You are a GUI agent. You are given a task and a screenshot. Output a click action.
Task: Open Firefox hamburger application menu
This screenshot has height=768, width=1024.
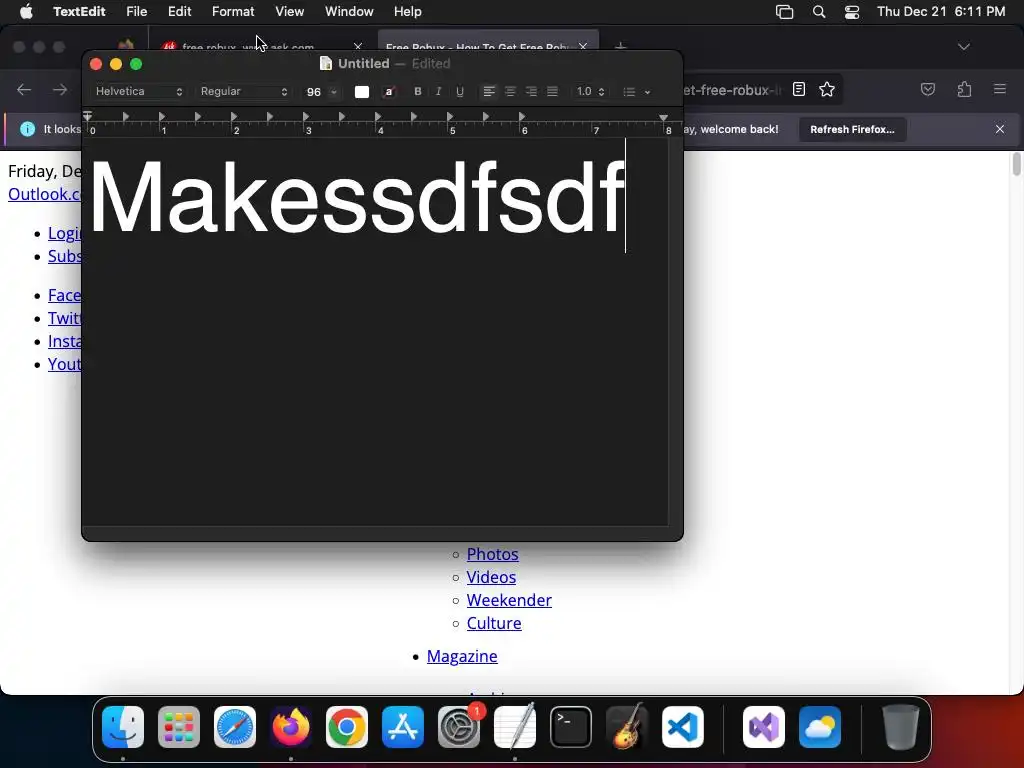coord(1000,89)
